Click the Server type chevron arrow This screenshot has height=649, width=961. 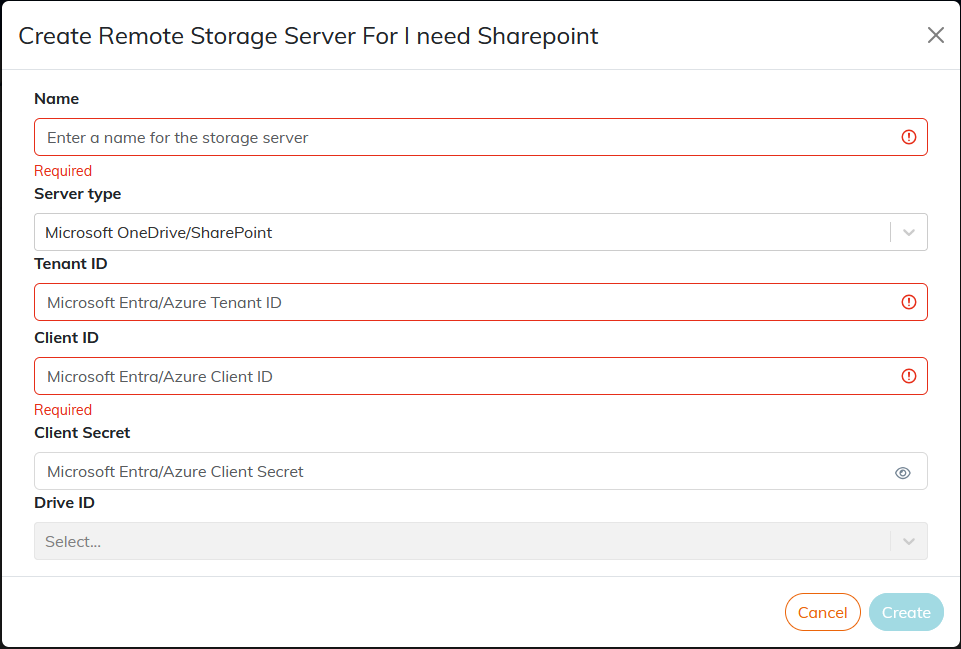tap(908, 232)
